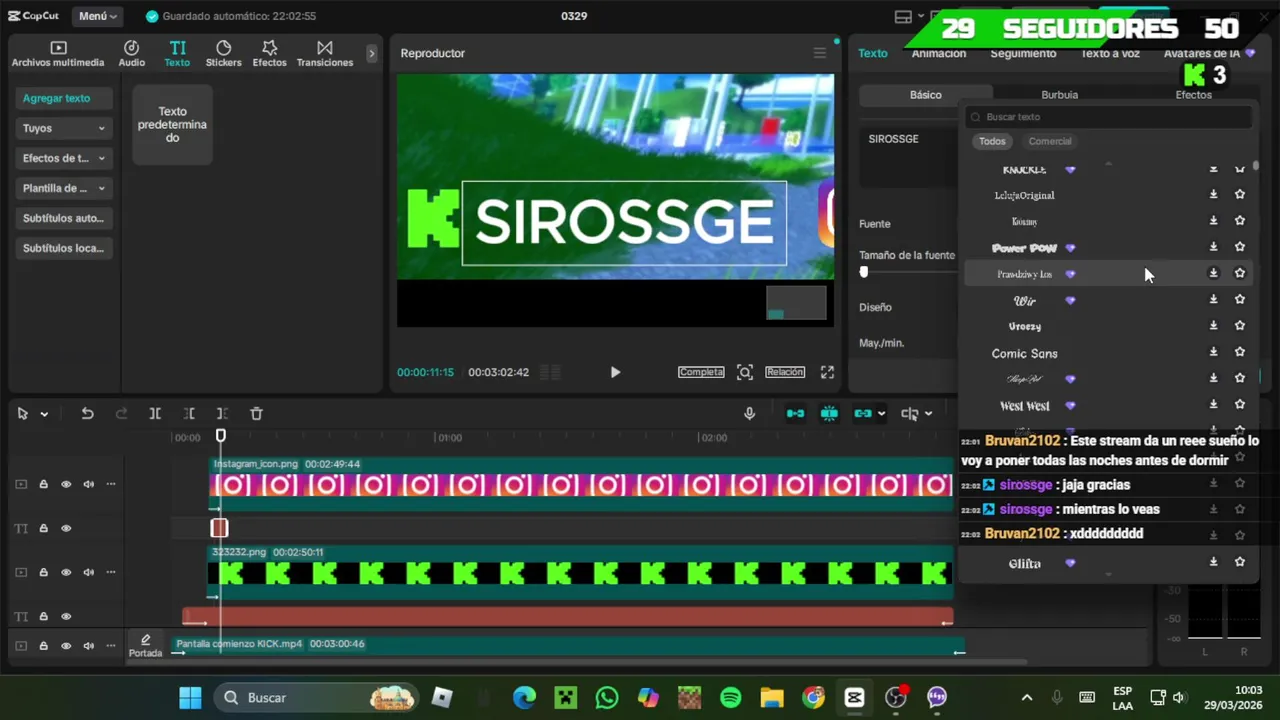Image resolution: width=1280 pixels, height=720 pixels.
Task: Open Archivos multimedia tab
Action: pyautogui.click(x=58, y=54)
